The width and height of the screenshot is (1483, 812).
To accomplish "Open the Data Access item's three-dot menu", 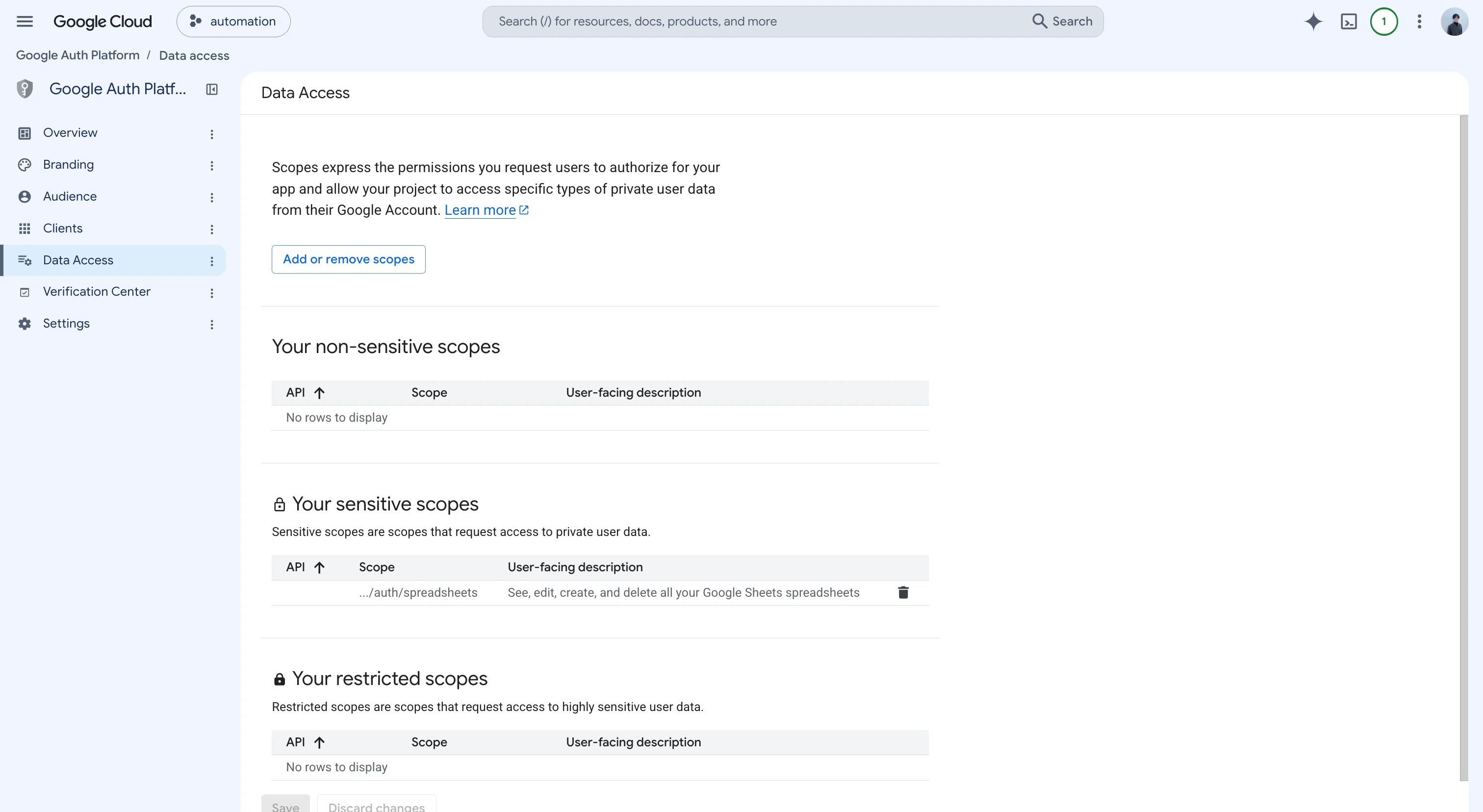I will [212, 261].
